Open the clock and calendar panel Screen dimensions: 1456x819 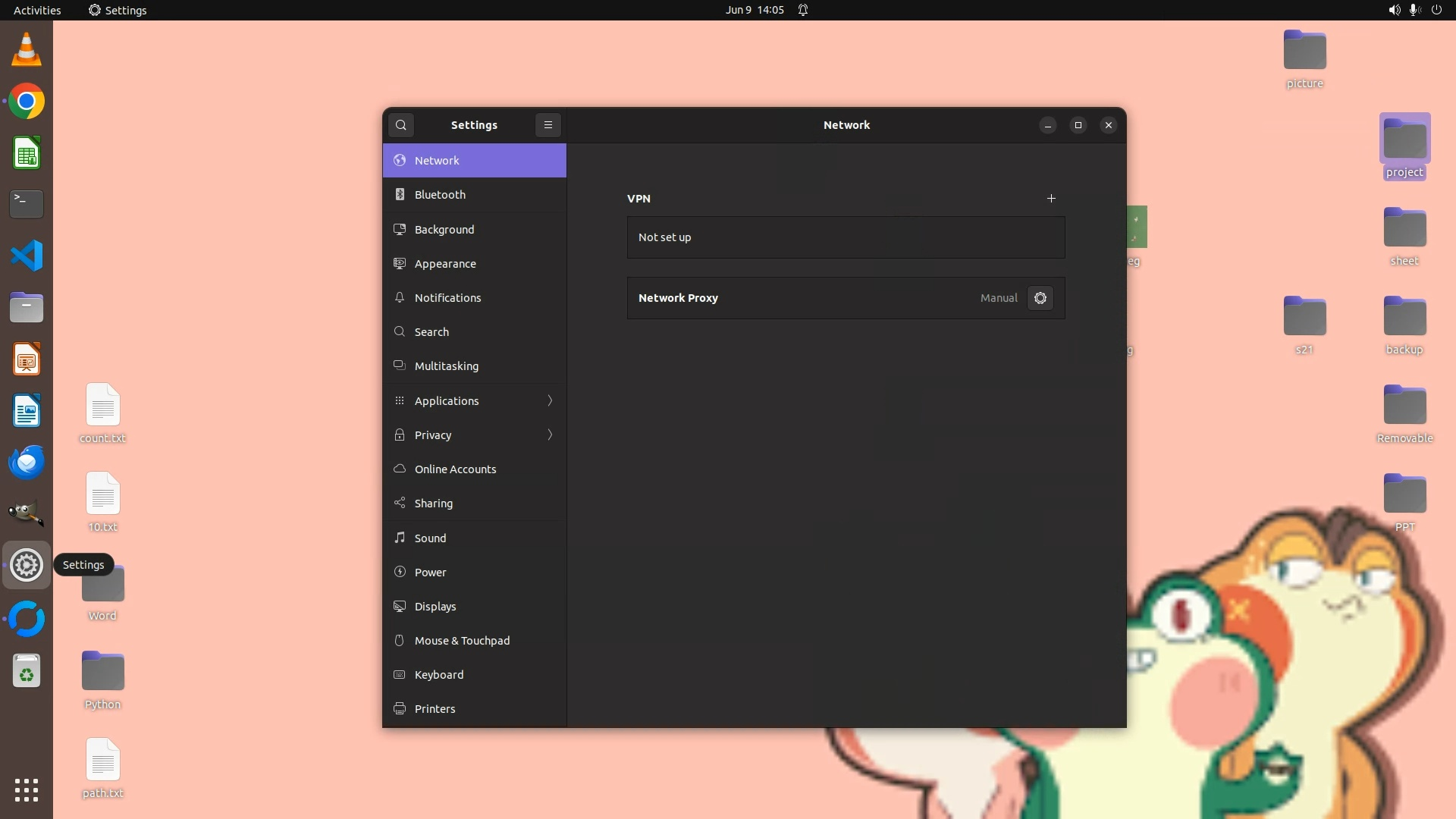click(754, 10)
